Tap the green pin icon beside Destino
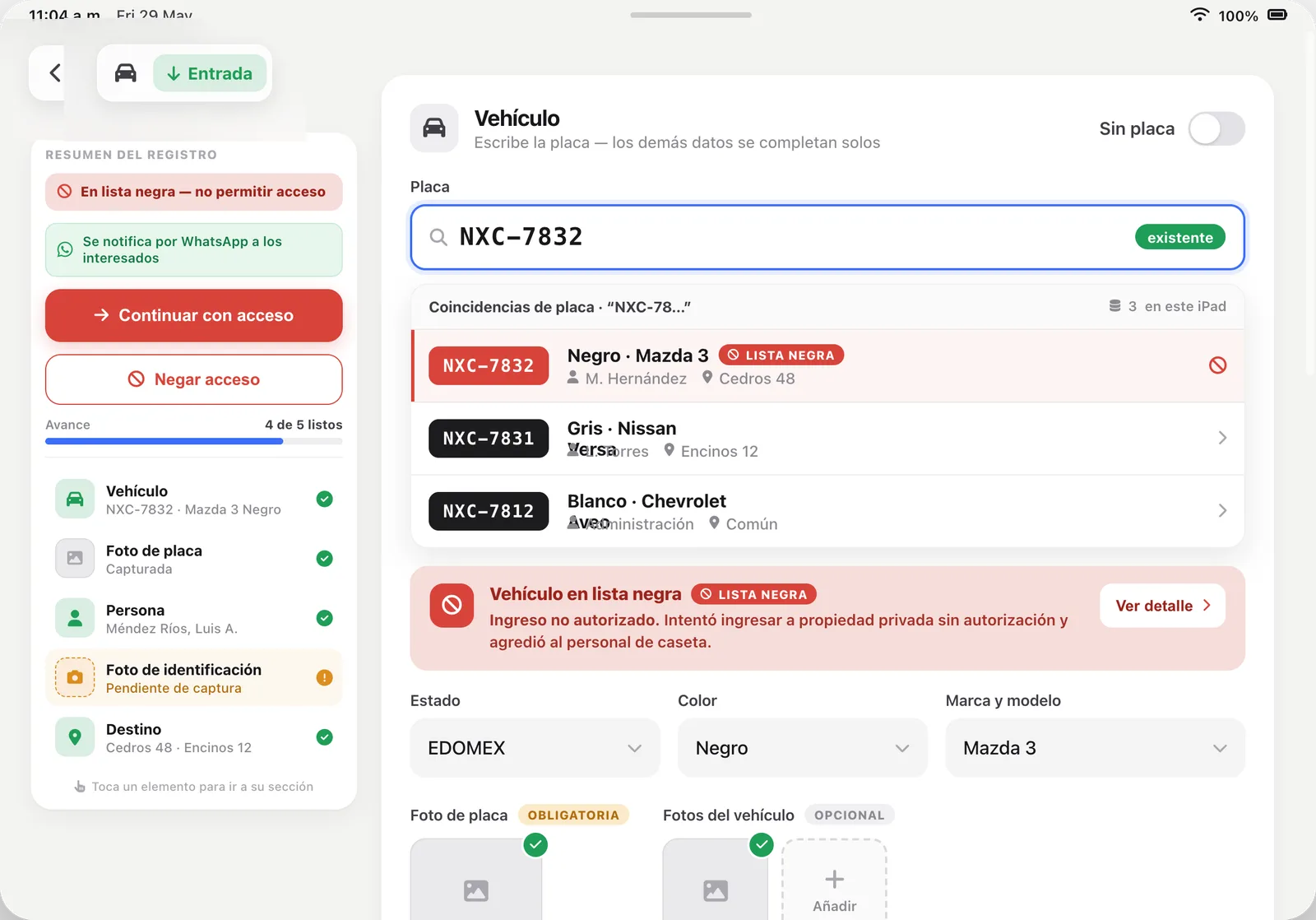This screenshot has width=1316, height=920. click(x=75, y=737)
